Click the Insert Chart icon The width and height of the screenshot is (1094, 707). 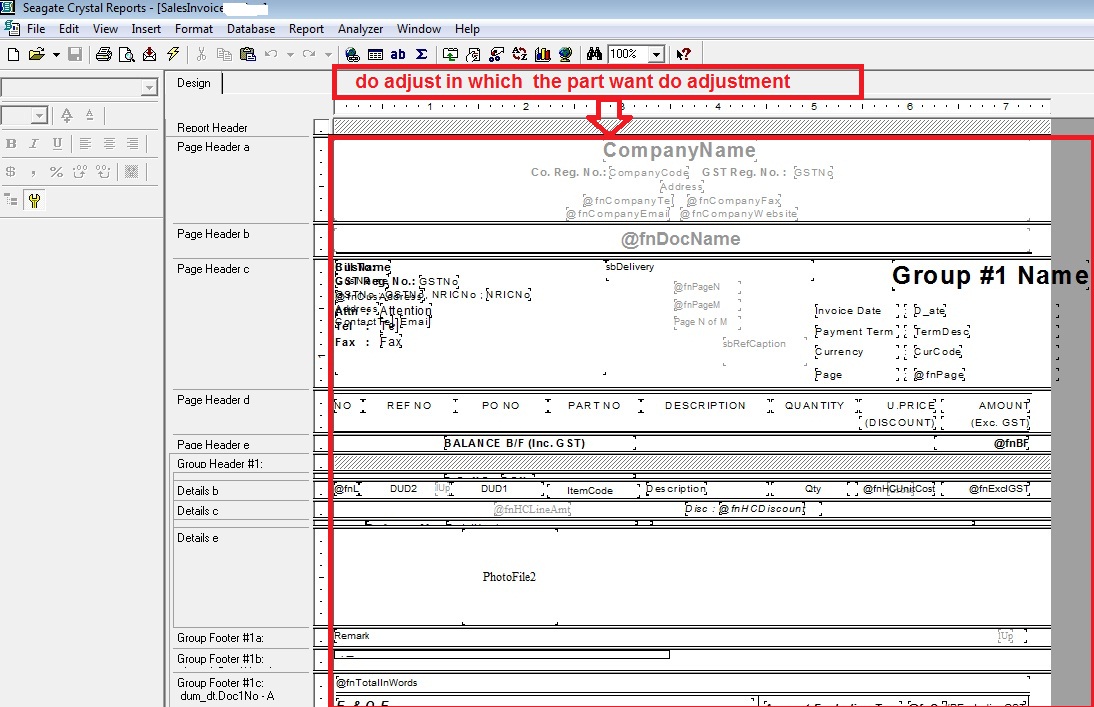[x=543, y=54]
